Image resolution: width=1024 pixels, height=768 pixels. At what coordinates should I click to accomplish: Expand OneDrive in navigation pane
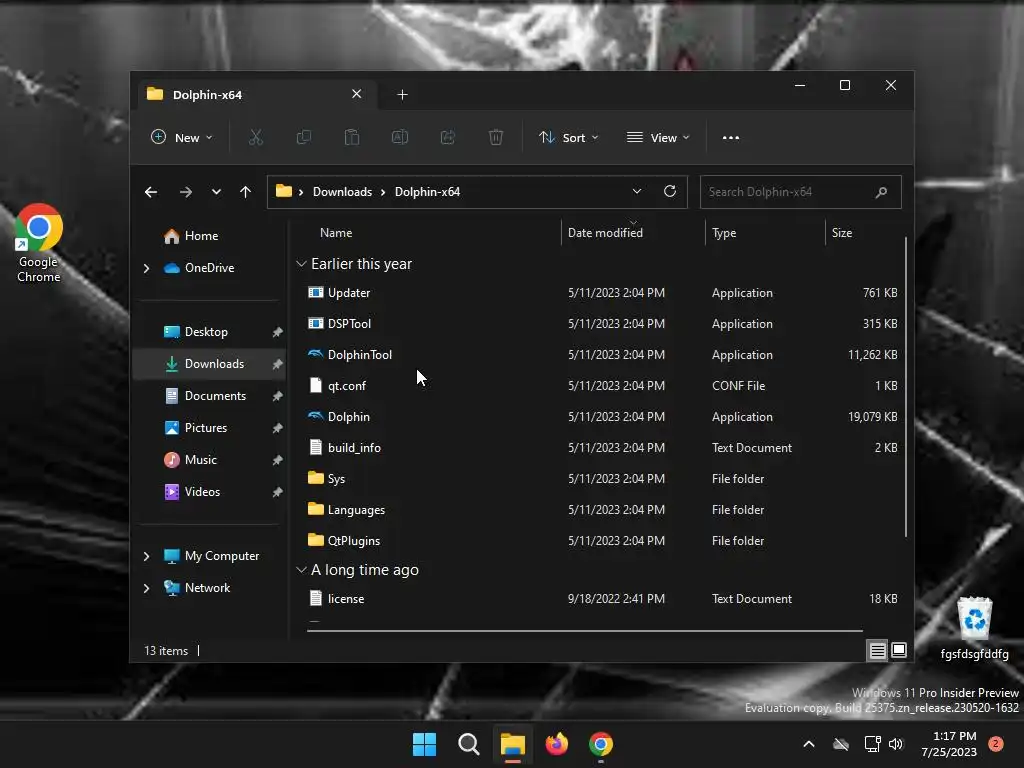click(x=146, y=268)
